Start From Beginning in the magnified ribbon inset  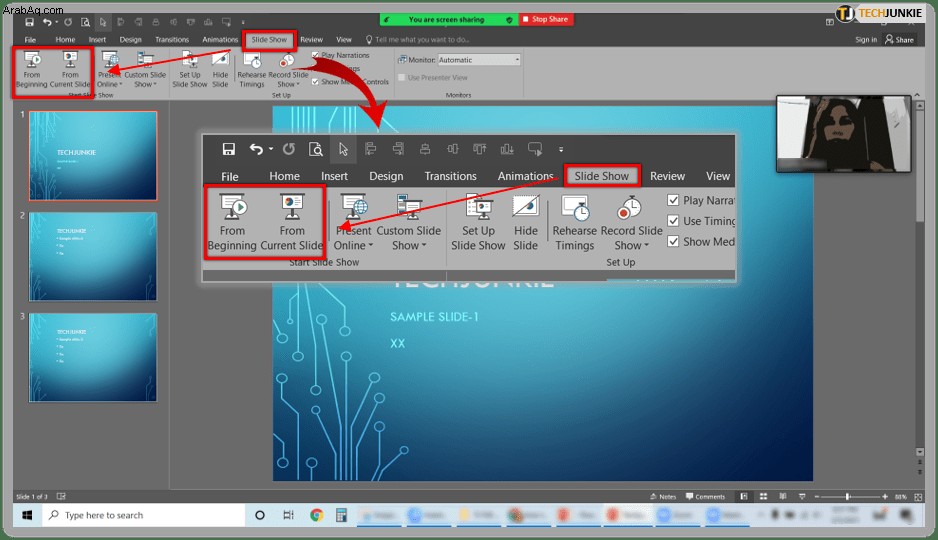232,222
